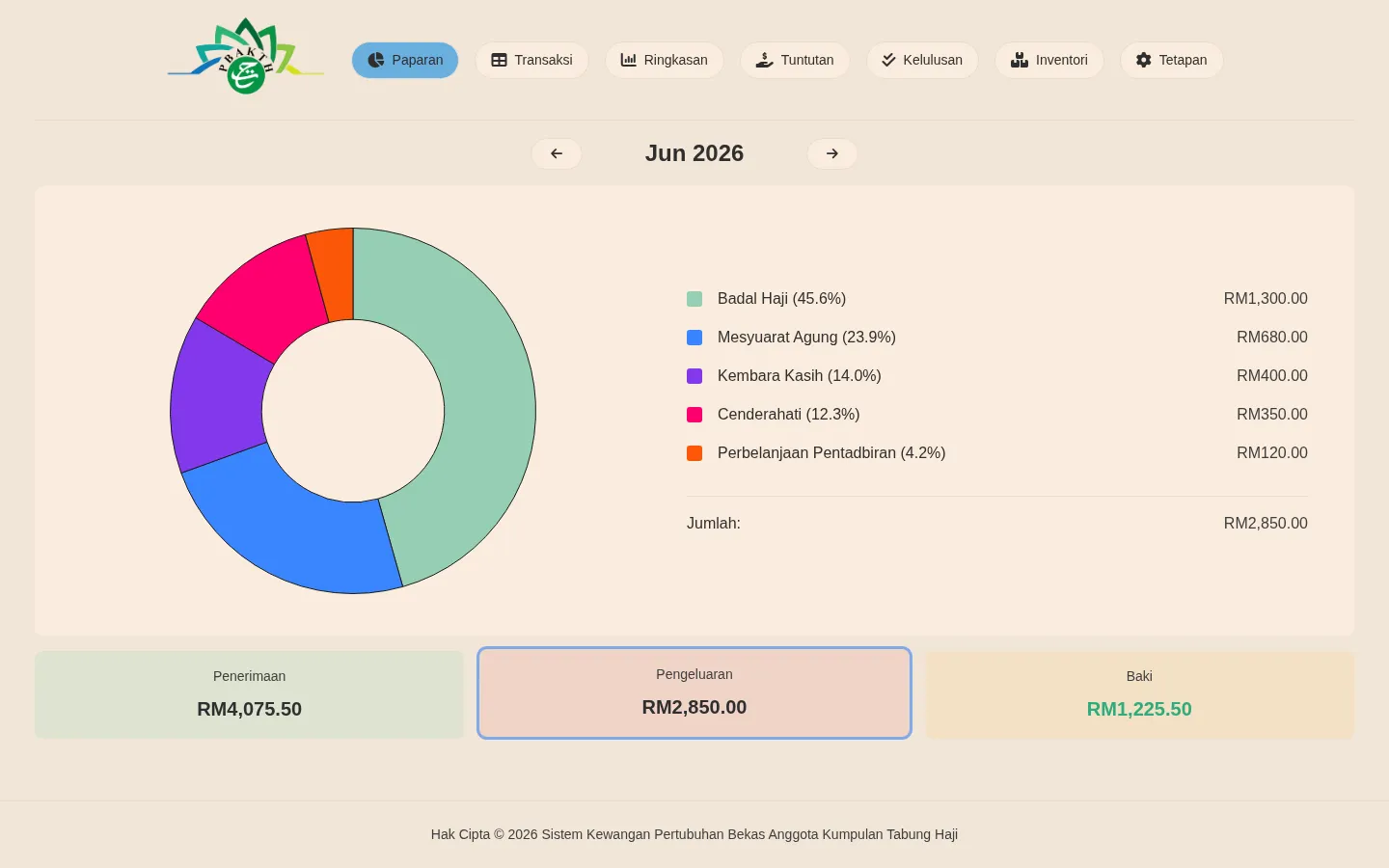Open the Inventori page
This screenshot has height=868, width=1389.
pos(1049,60)
